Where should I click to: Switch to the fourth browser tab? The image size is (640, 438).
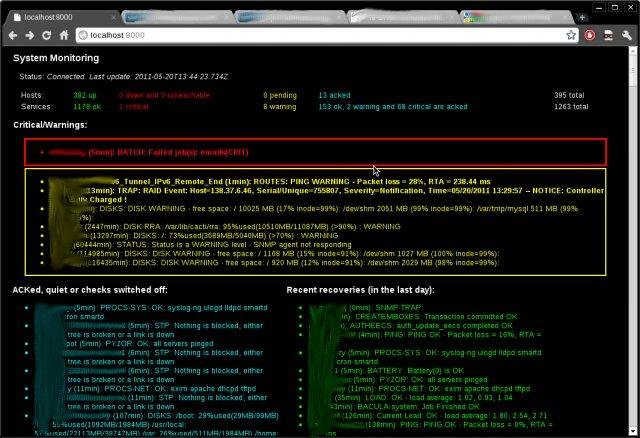click(x=403, y=17)
